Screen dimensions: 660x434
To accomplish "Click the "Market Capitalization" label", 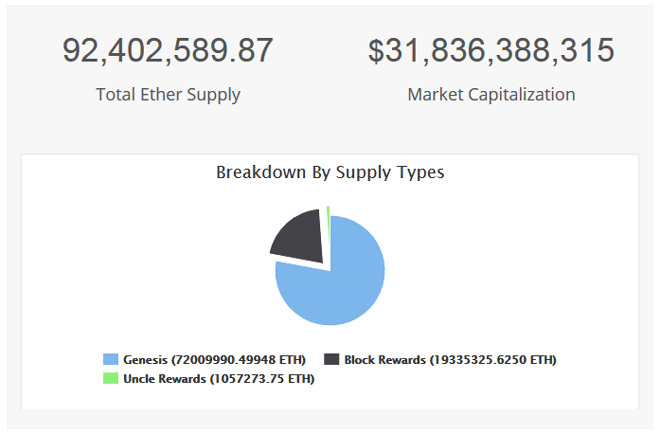I will pyautogui.click(x=491, y=95).
